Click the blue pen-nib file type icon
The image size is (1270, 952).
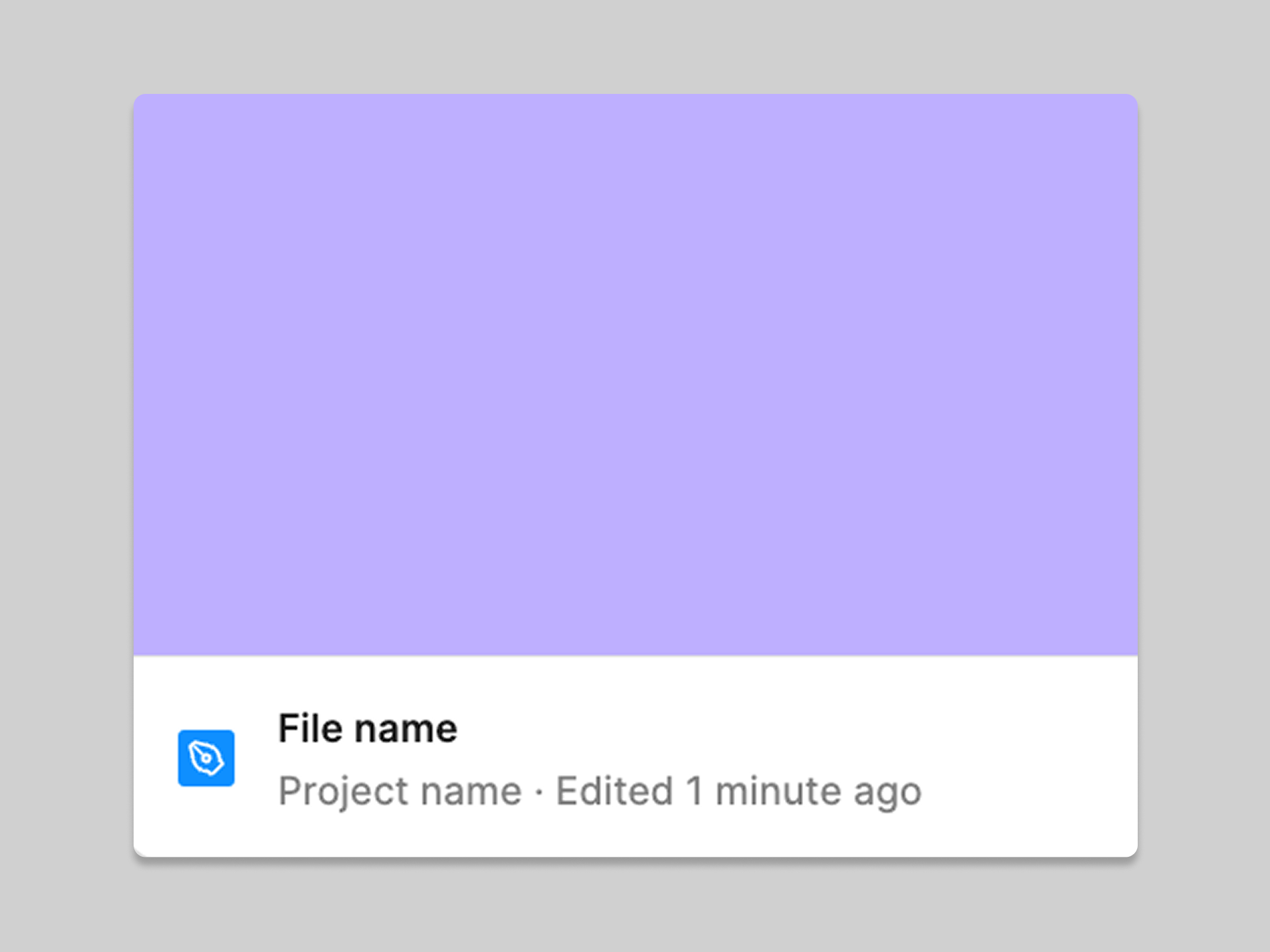click(206, 758)
